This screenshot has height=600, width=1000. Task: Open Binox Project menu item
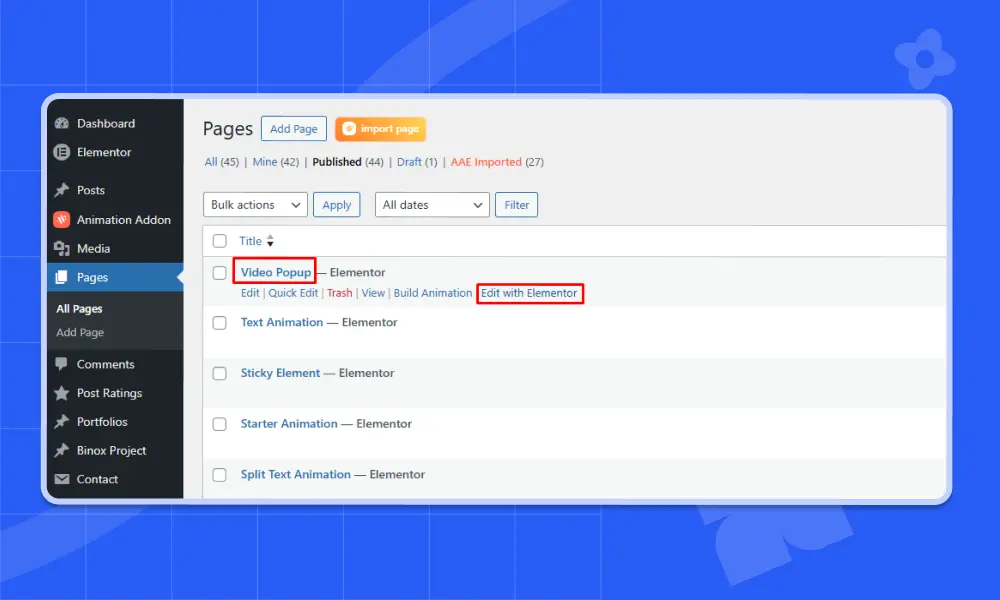(112, 450)
